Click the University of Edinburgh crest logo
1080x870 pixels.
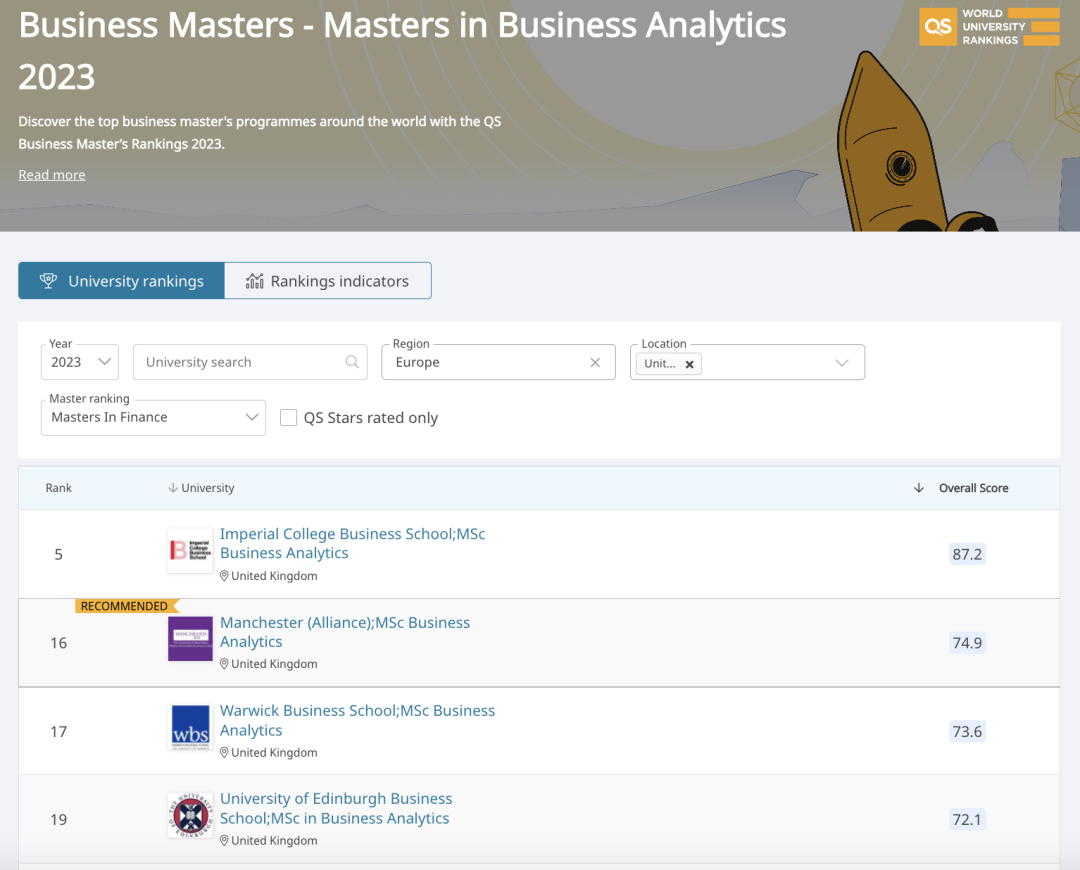[190, 815]
